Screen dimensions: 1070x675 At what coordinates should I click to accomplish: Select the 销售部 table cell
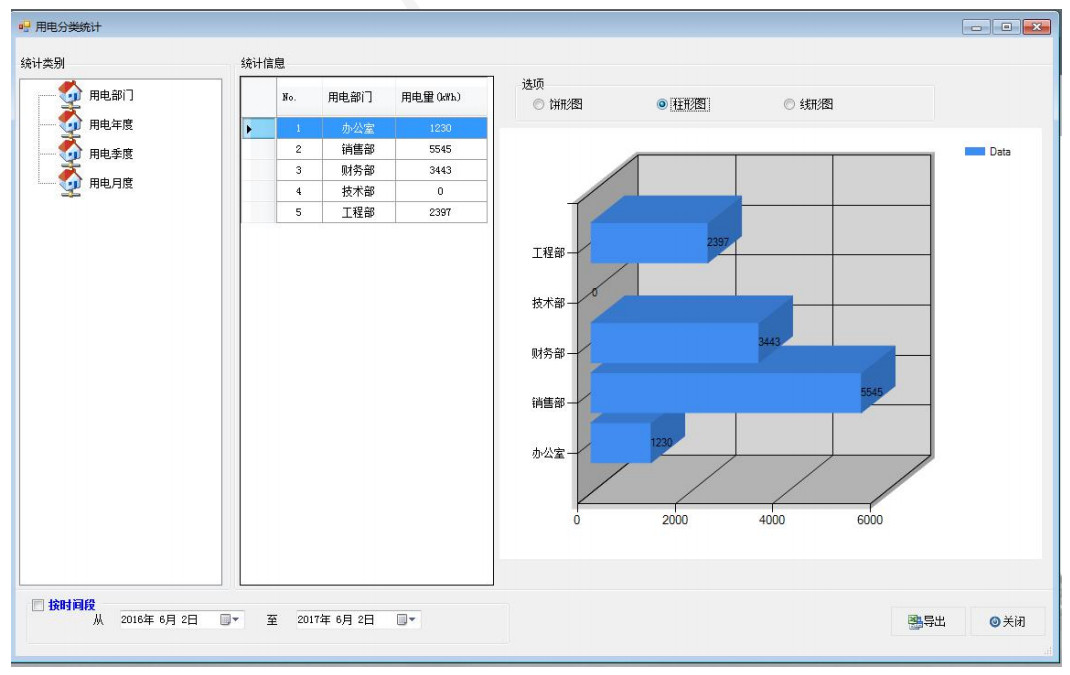click(359, 149)
